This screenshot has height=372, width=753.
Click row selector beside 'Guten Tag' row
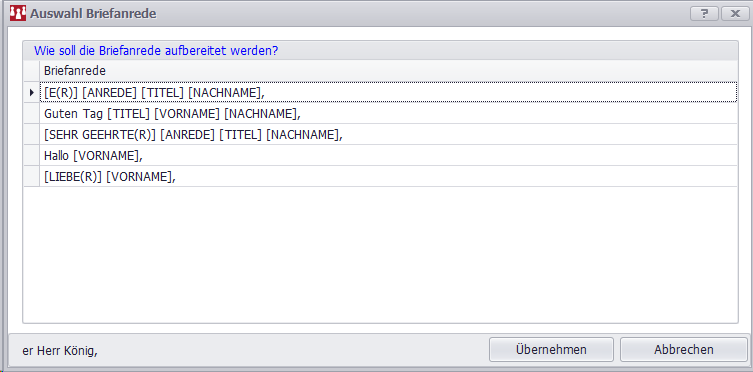(32, 114)
